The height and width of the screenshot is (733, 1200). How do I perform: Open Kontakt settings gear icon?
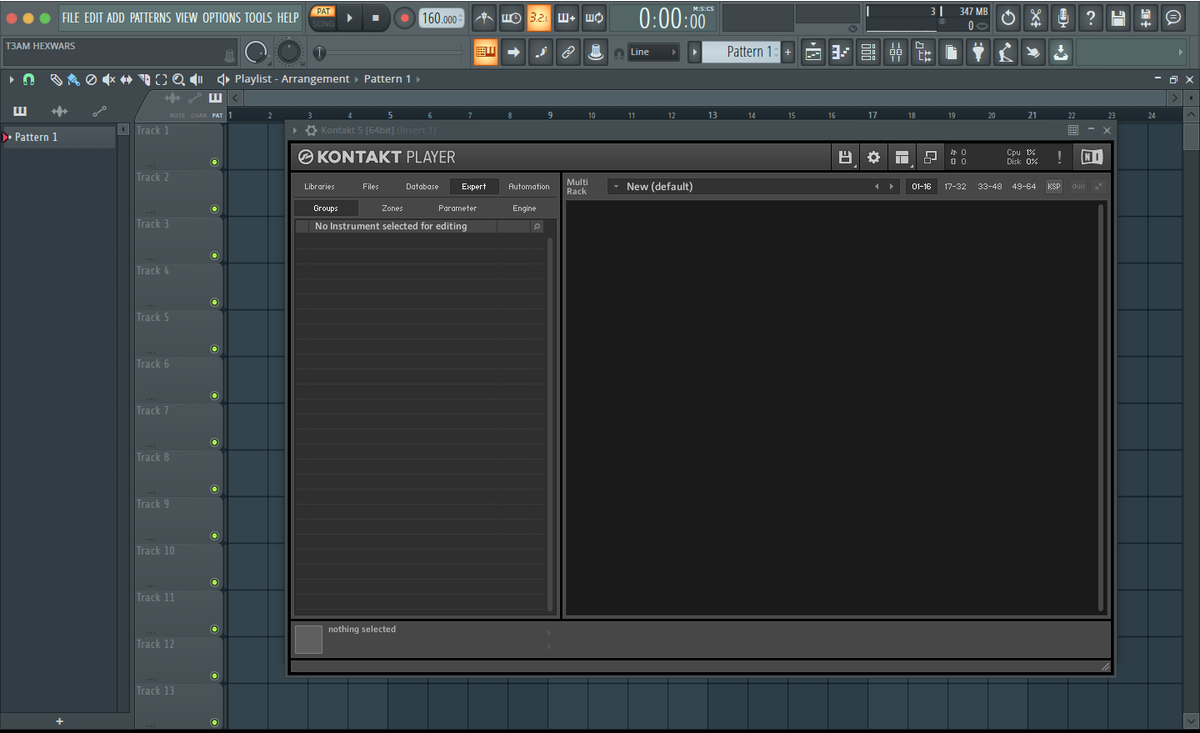873,157
